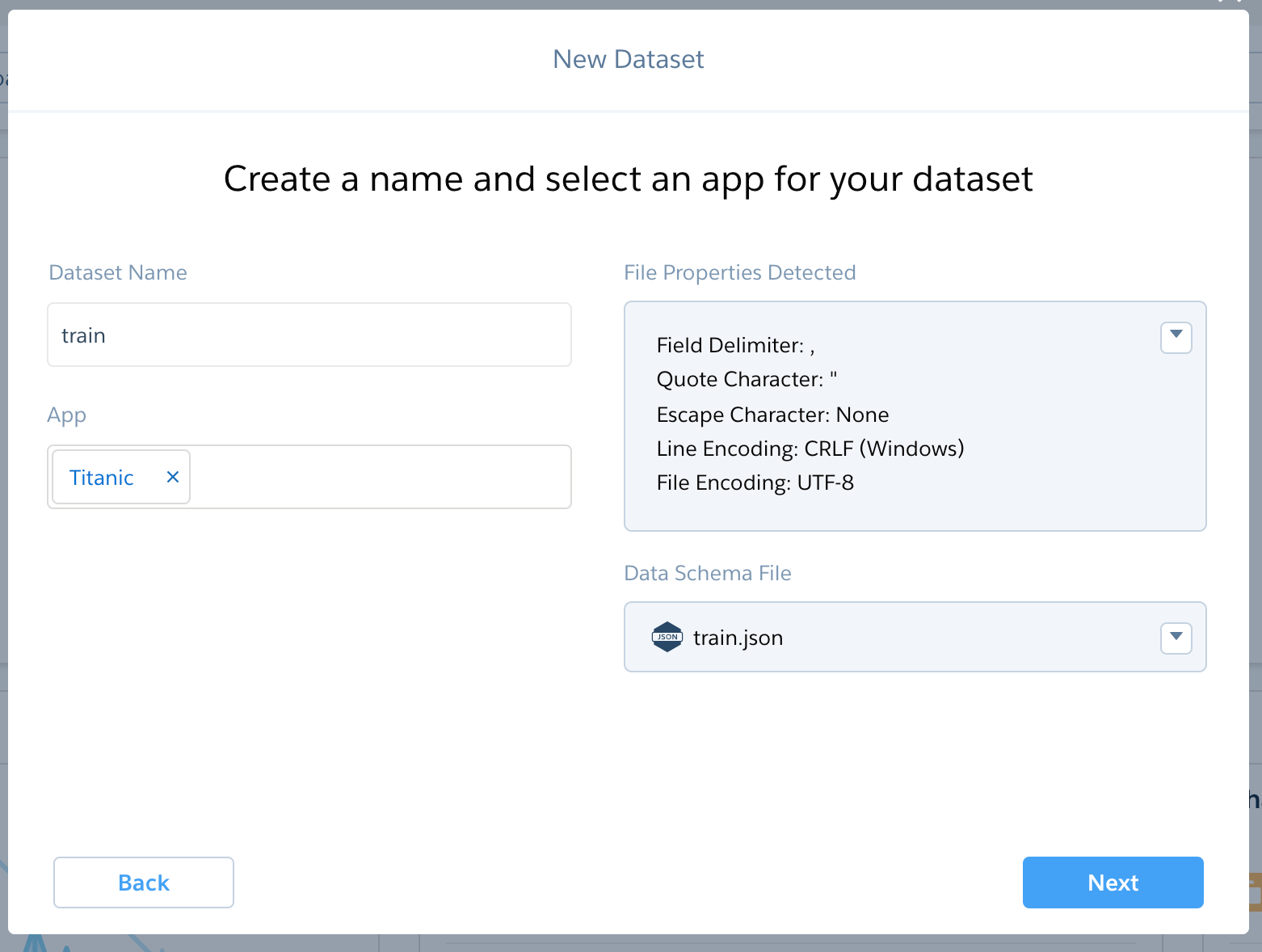Remove the Titanic app pill
This screenshot has width=1262, height=952.
click(172, 477)
